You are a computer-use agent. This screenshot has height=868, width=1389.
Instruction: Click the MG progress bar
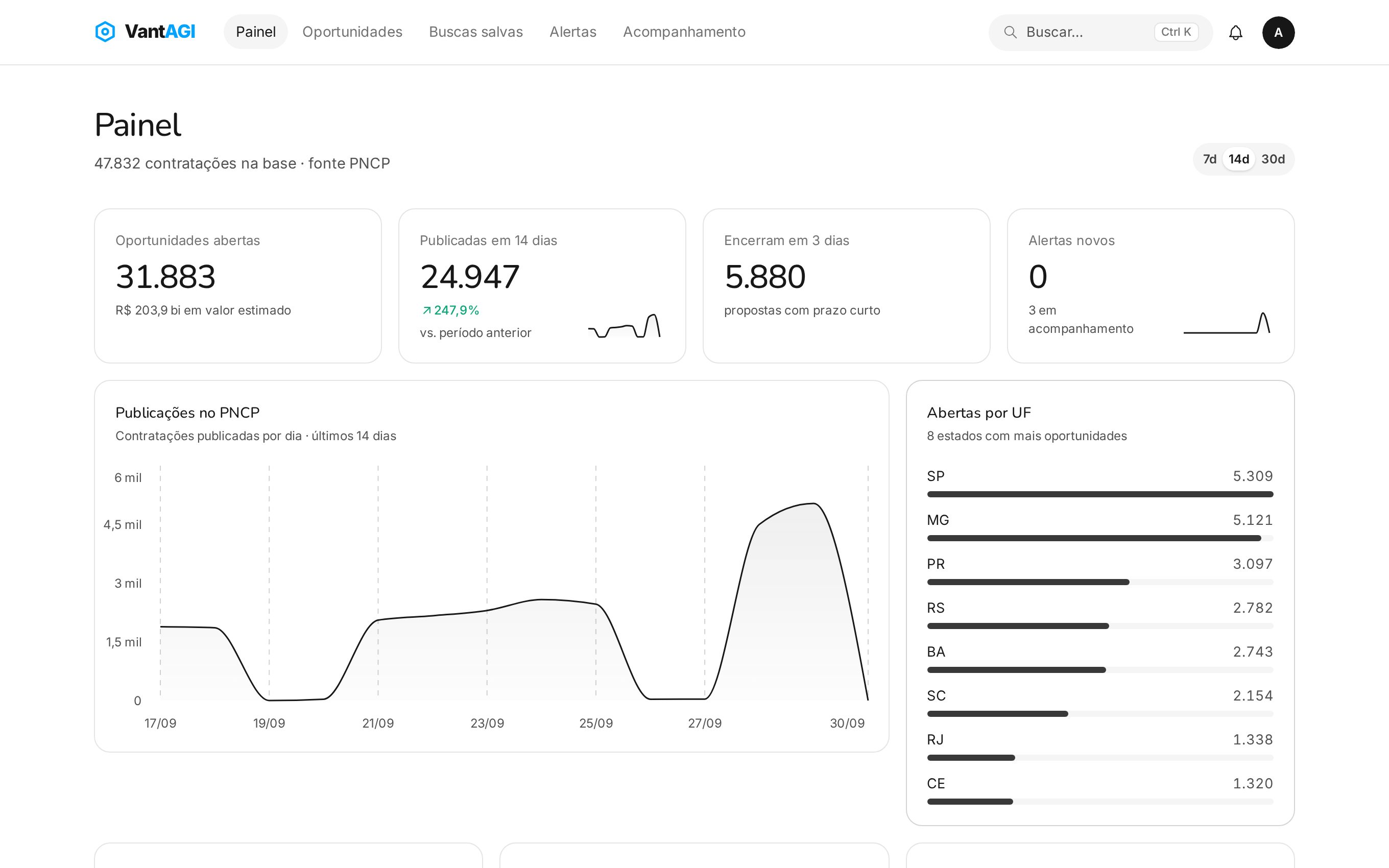click(1100, 538)
